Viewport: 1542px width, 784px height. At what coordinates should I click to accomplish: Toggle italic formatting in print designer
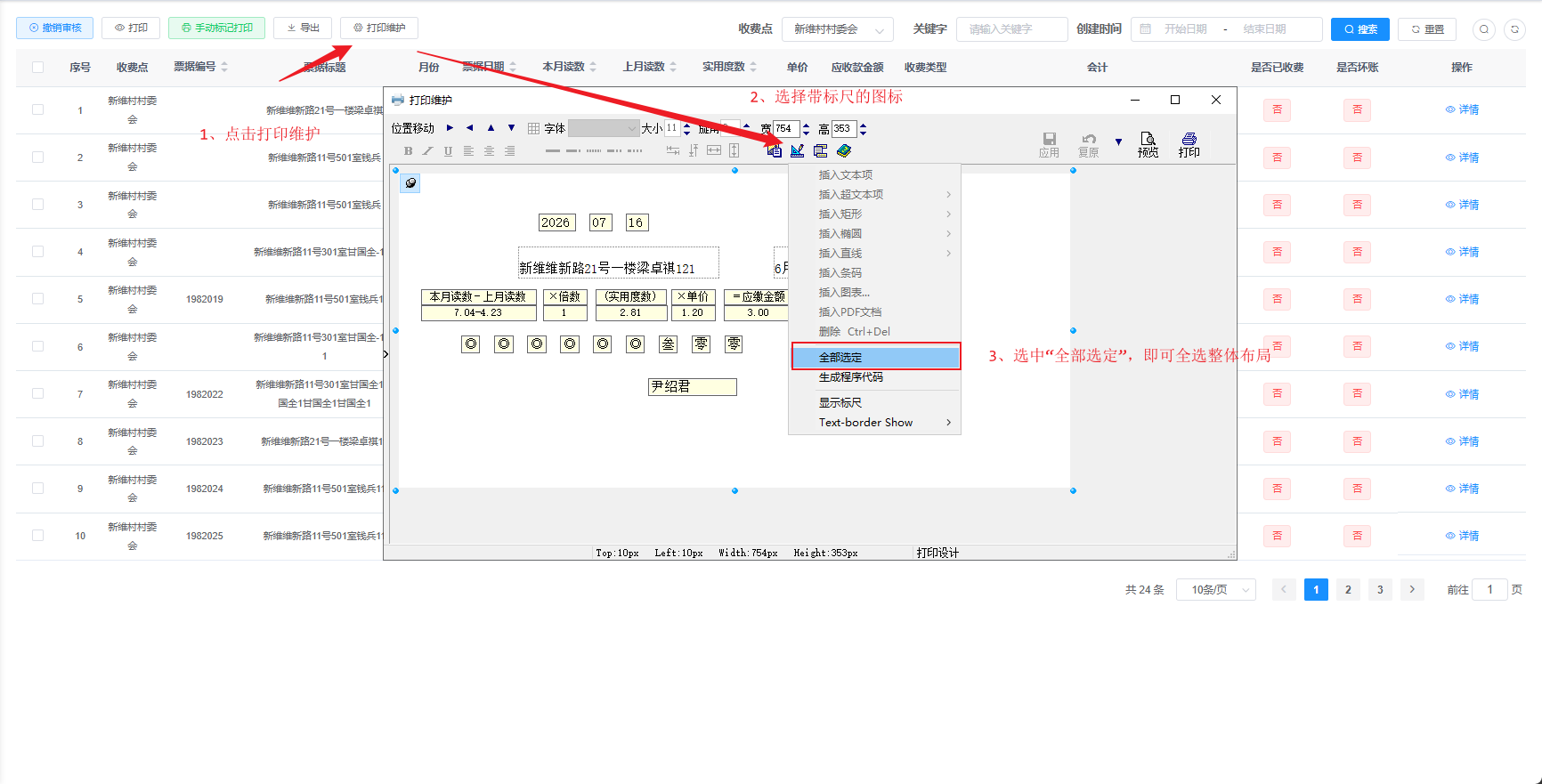tap(427, 151)
